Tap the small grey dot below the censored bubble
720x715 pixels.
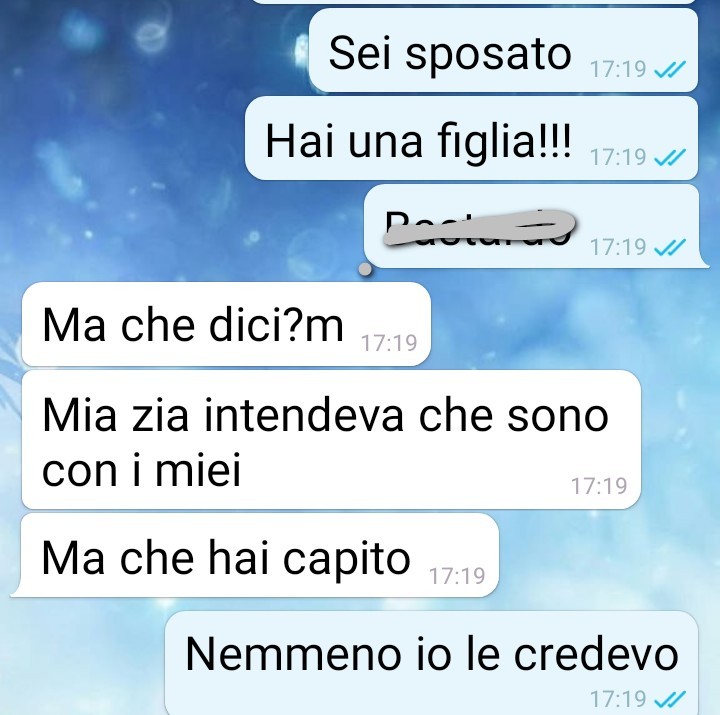click(x=365, y=270)
